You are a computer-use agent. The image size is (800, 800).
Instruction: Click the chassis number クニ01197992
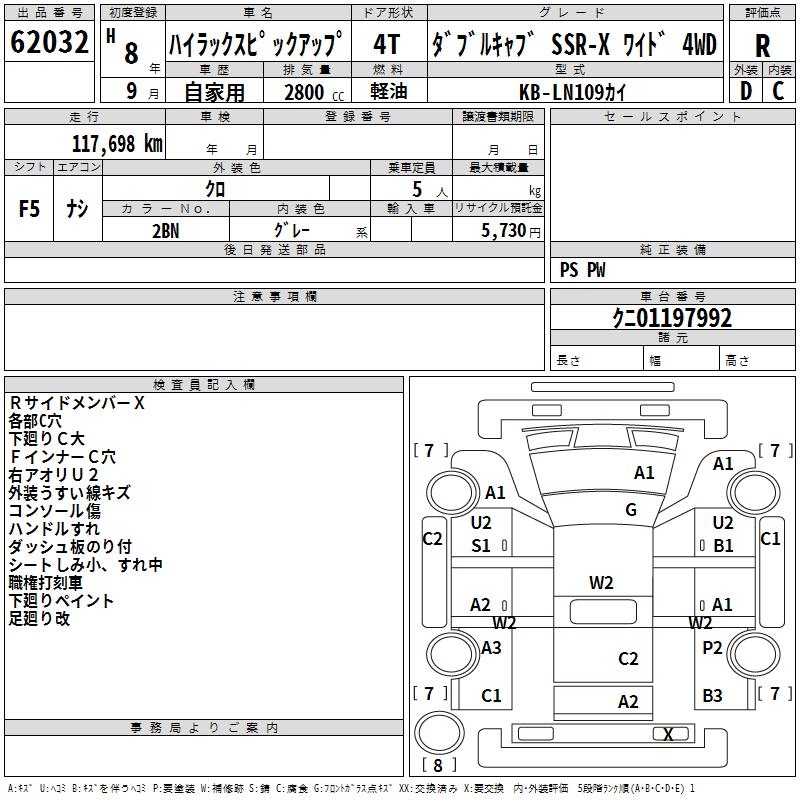point(672,318)
